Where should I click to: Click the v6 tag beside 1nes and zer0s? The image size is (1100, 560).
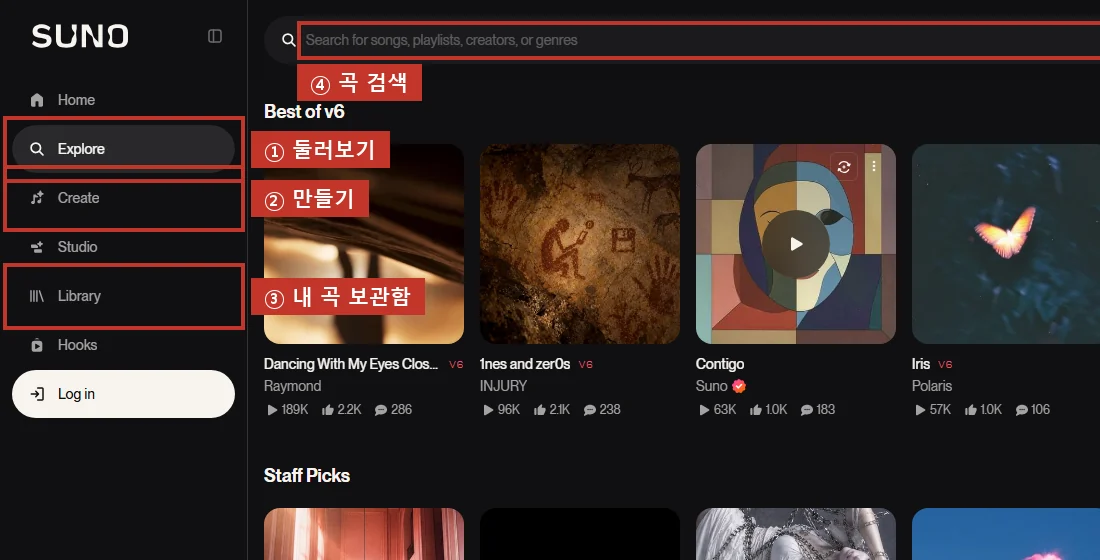pos(586,364)
